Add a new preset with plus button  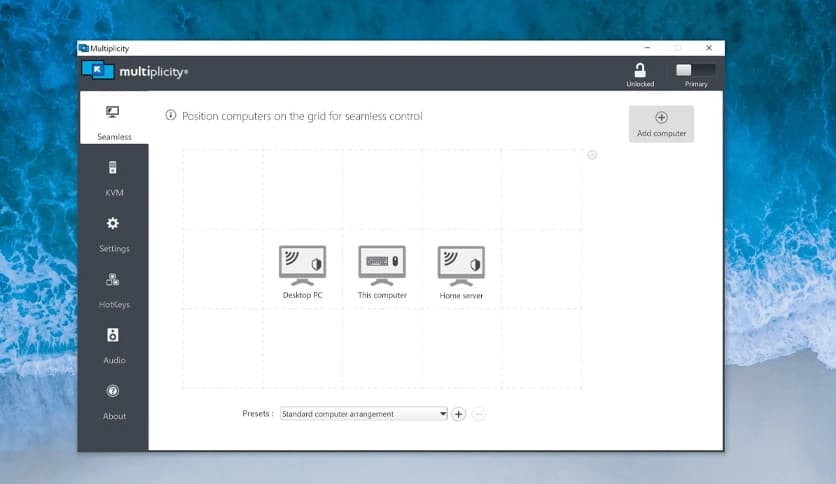click(x=459, y=414)
